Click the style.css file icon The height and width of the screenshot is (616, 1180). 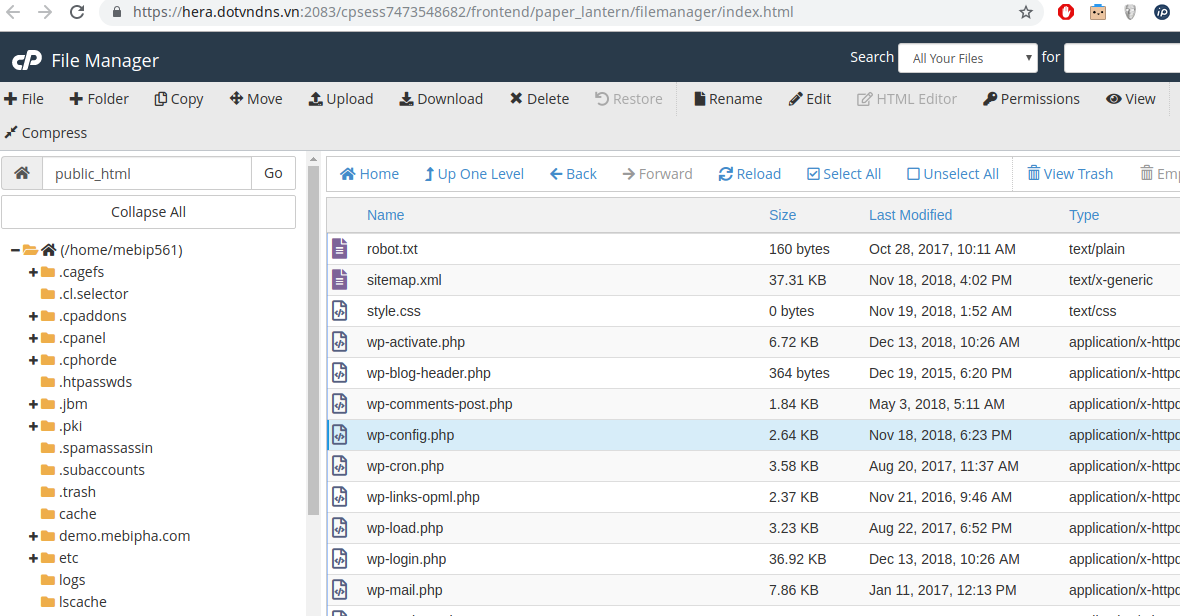coord(340,311)
